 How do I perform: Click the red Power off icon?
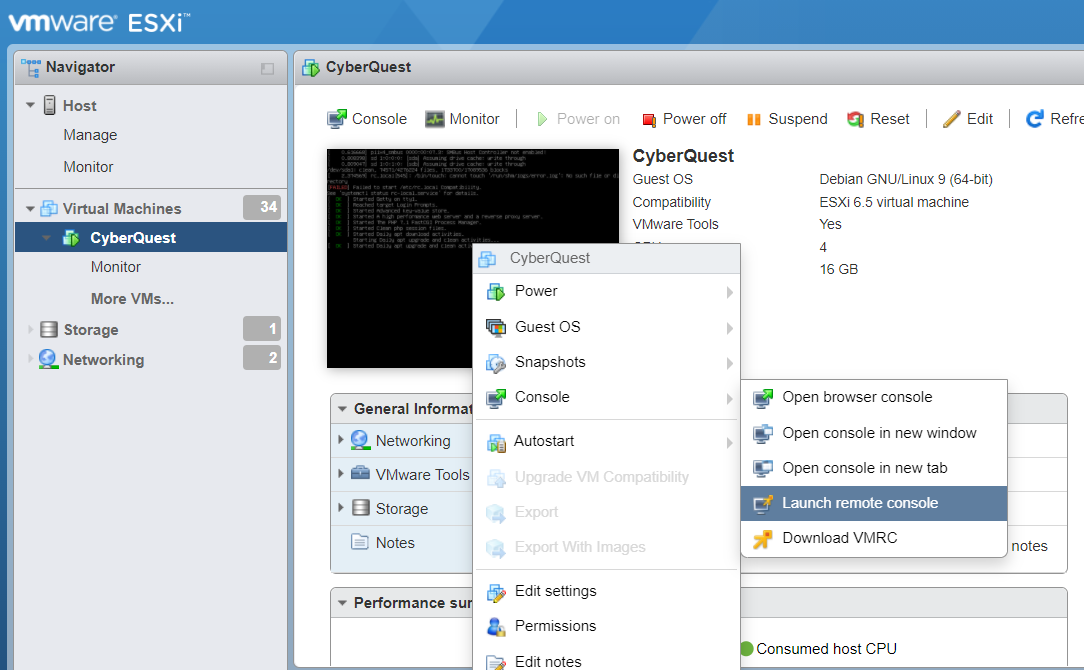click(x=648, y=120)
